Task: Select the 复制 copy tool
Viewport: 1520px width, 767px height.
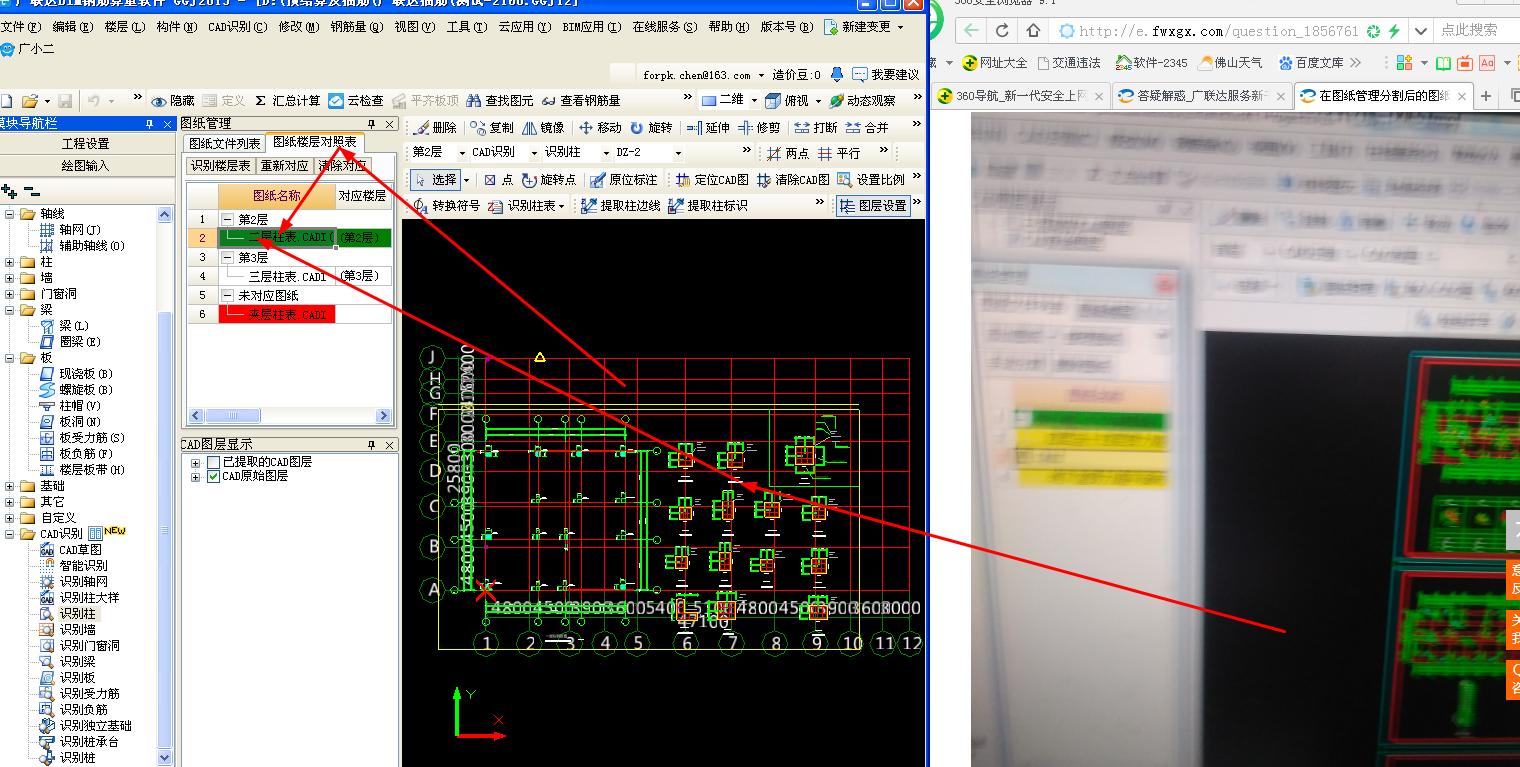Action: 491,128
